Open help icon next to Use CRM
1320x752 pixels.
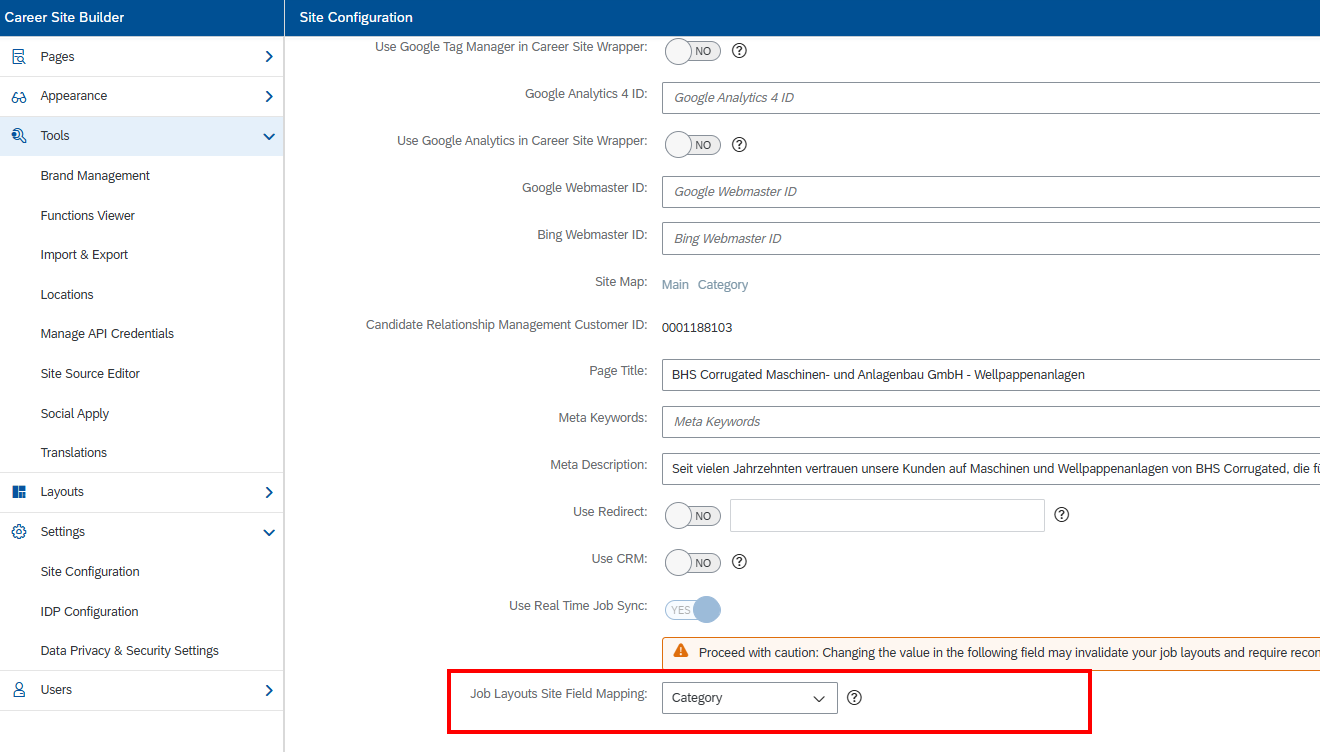point(740,562)
